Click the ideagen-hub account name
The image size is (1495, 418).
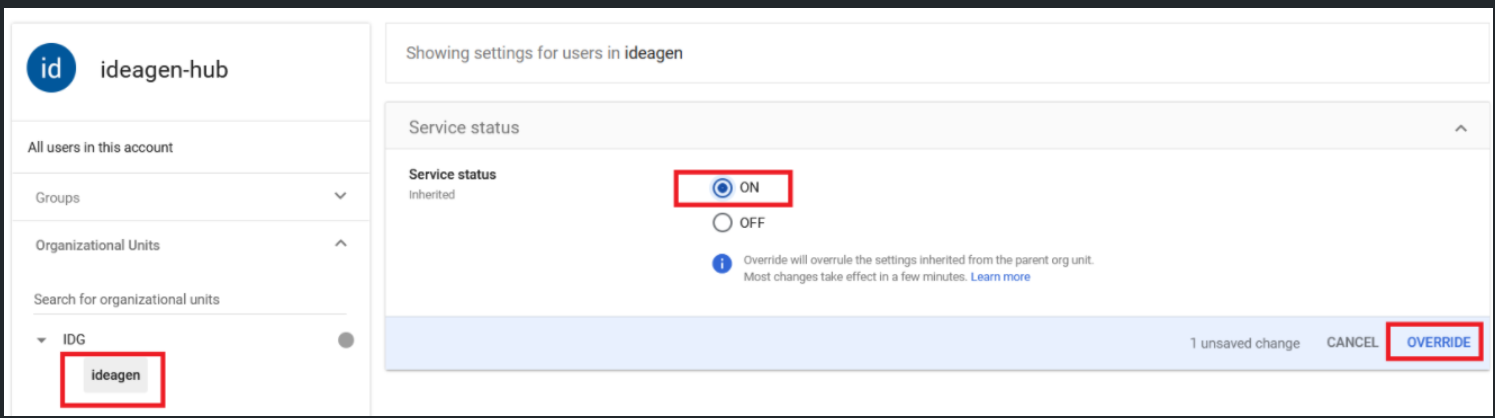tap(164, 71)
